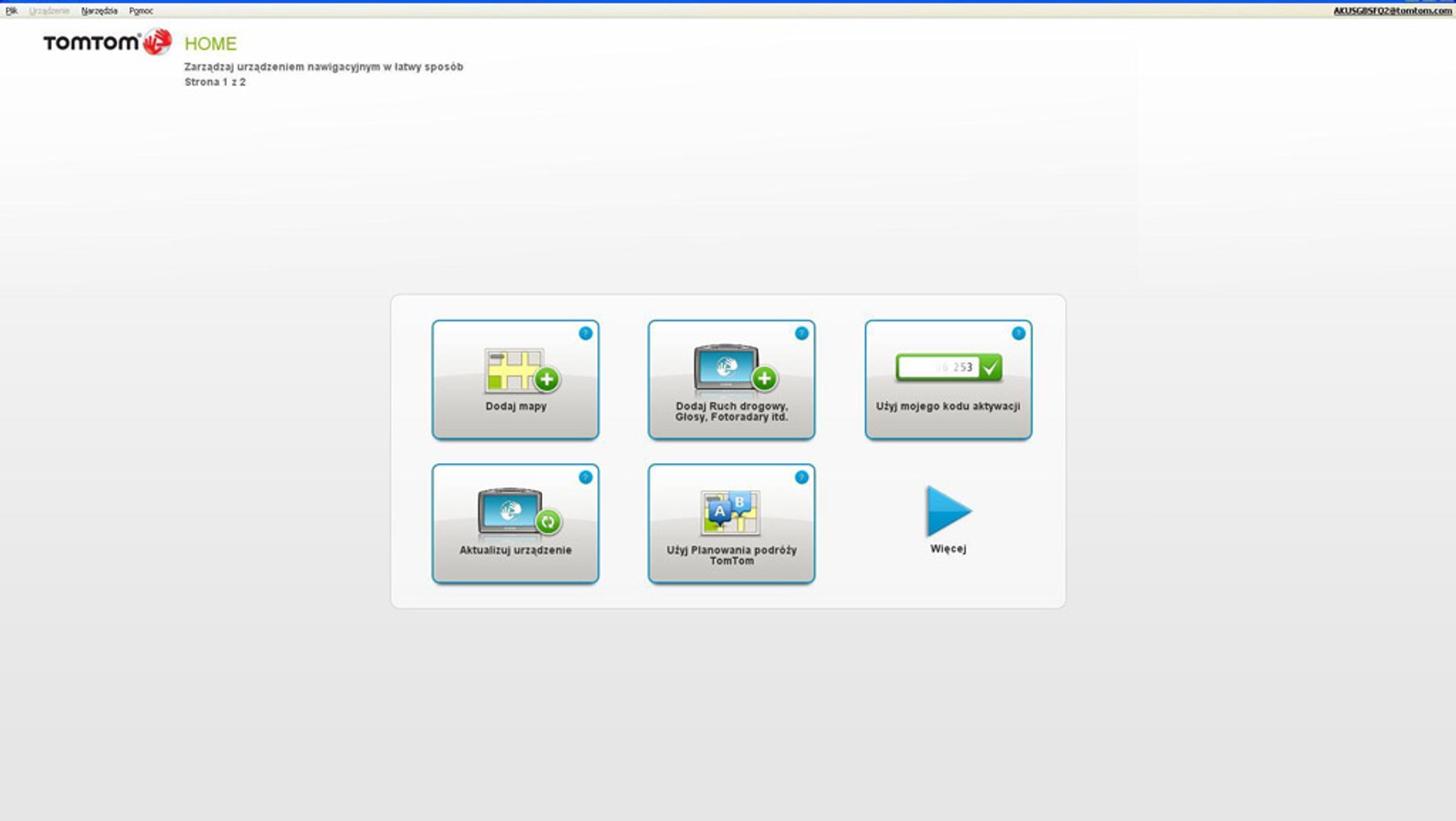
Task: Click the device refresh icon
Action: 519,513
